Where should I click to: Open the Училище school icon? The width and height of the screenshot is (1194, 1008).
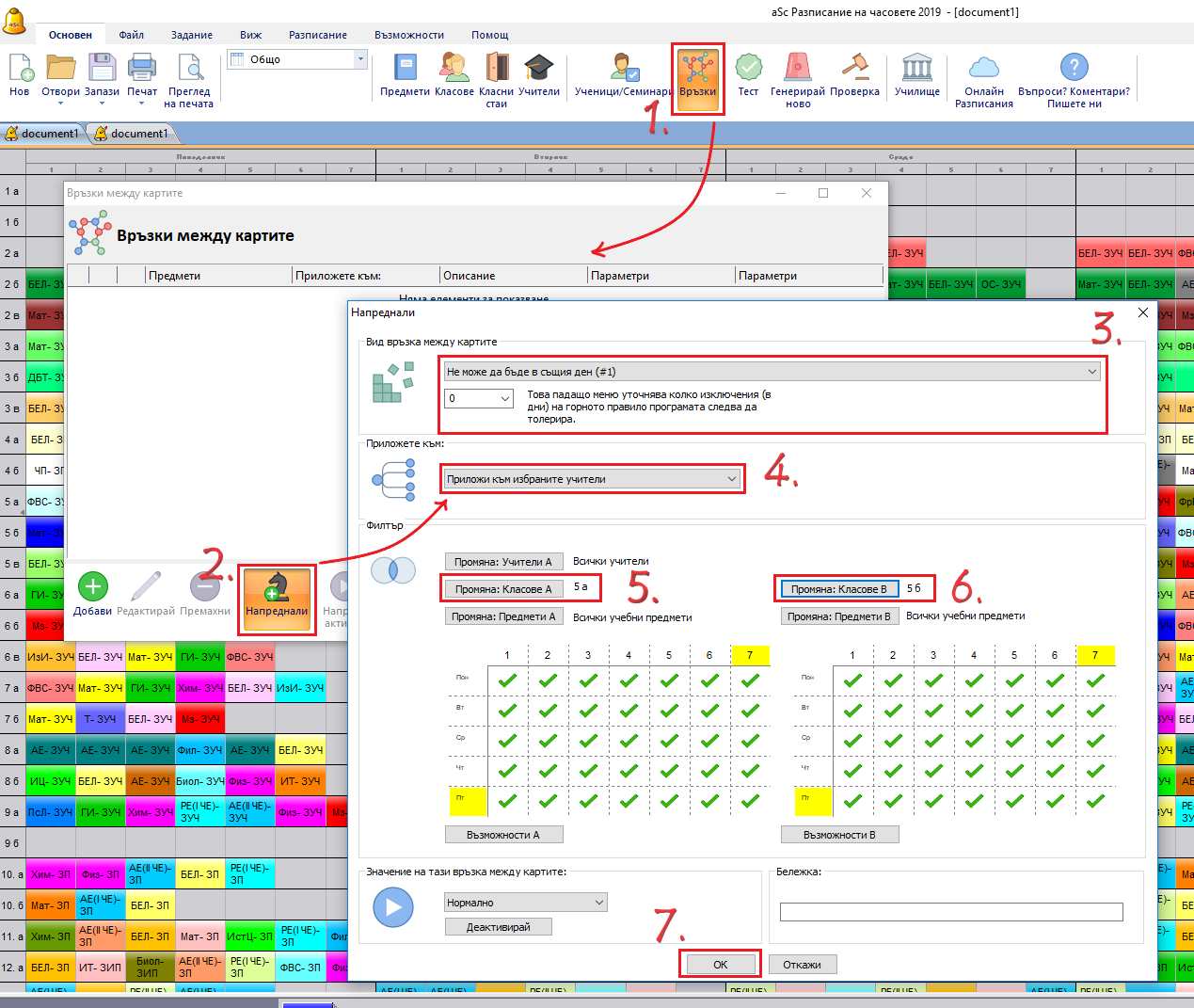pyautogui.click(x=916, y=71)
